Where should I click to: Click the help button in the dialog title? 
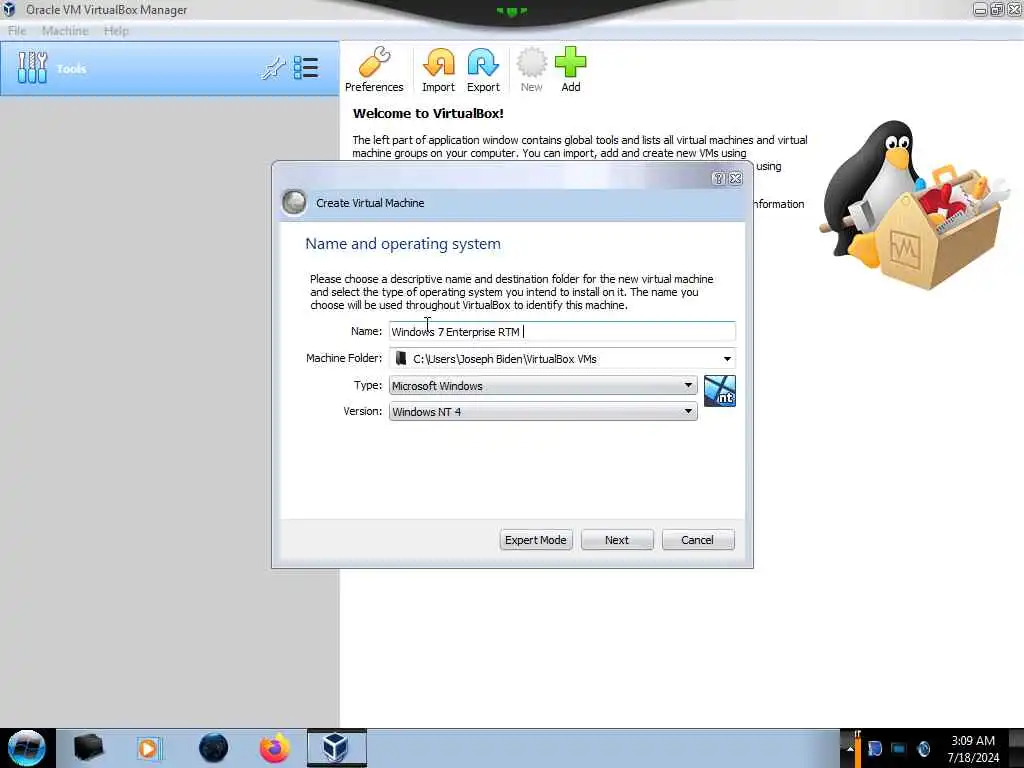coord(718,178)
